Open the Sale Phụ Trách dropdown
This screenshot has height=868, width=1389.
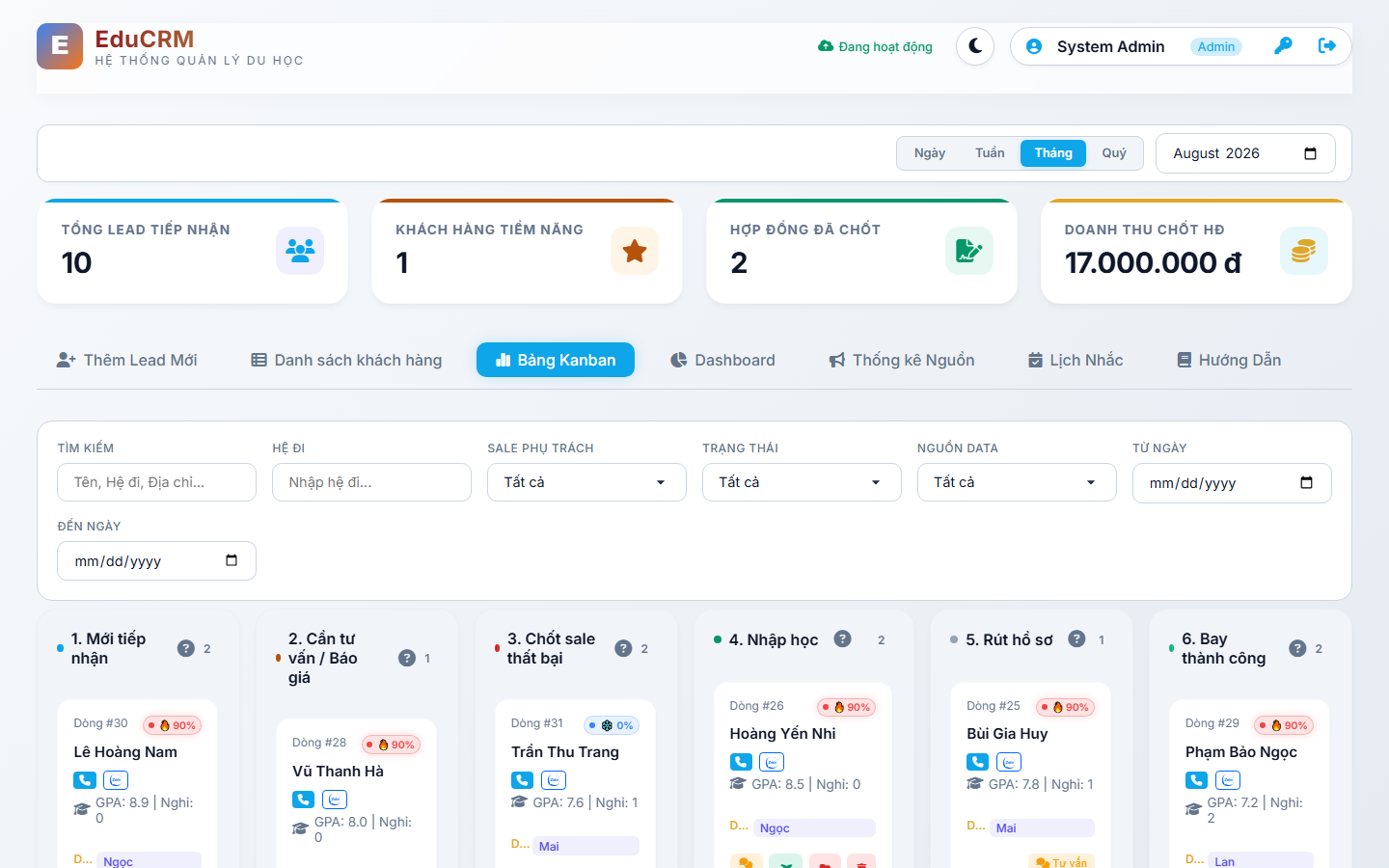click(586, 482)
